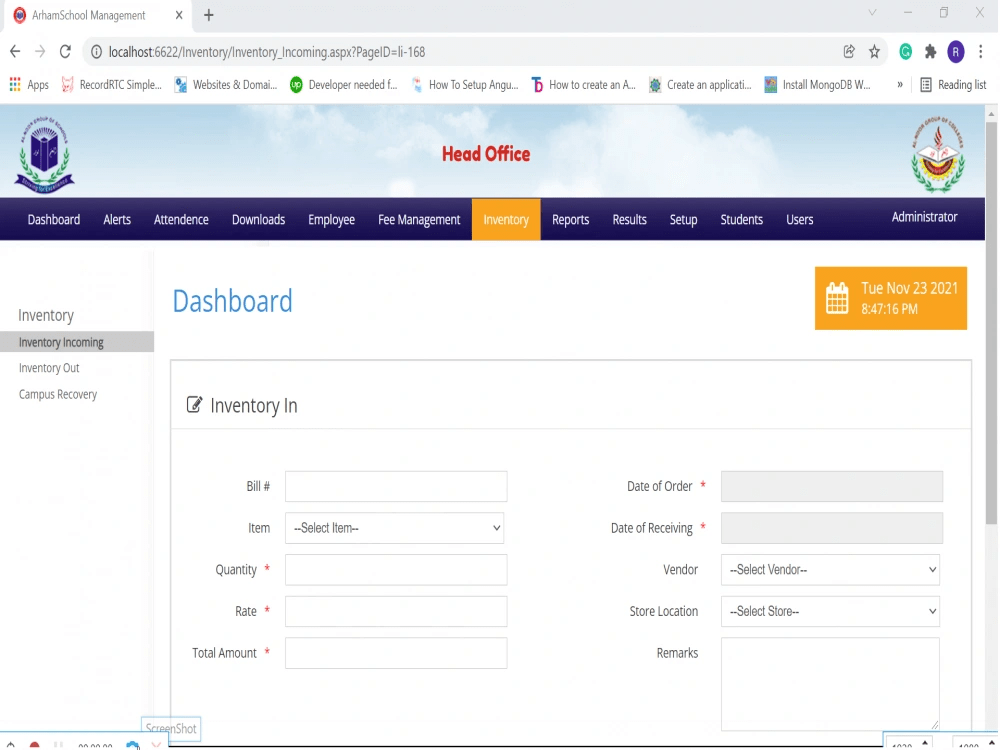Click the Rate input field

396,611
